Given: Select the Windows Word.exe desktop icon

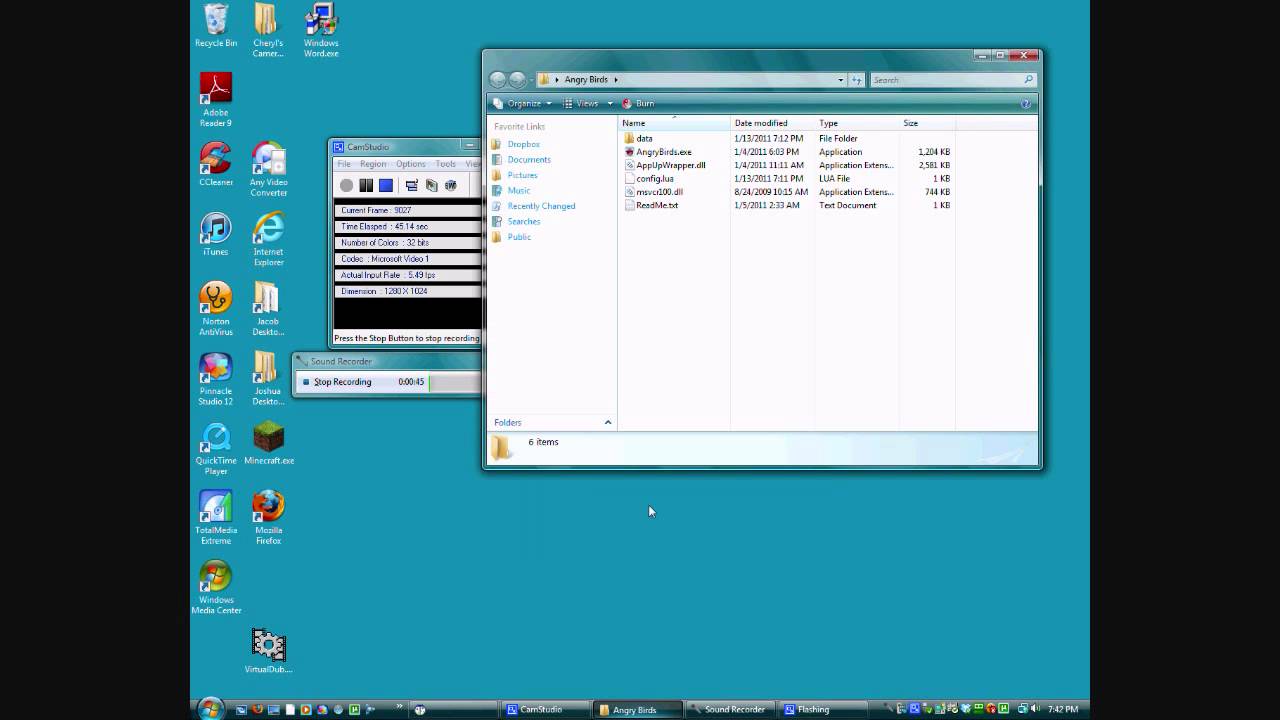Looking at the screenshot, I should (321, 30).
